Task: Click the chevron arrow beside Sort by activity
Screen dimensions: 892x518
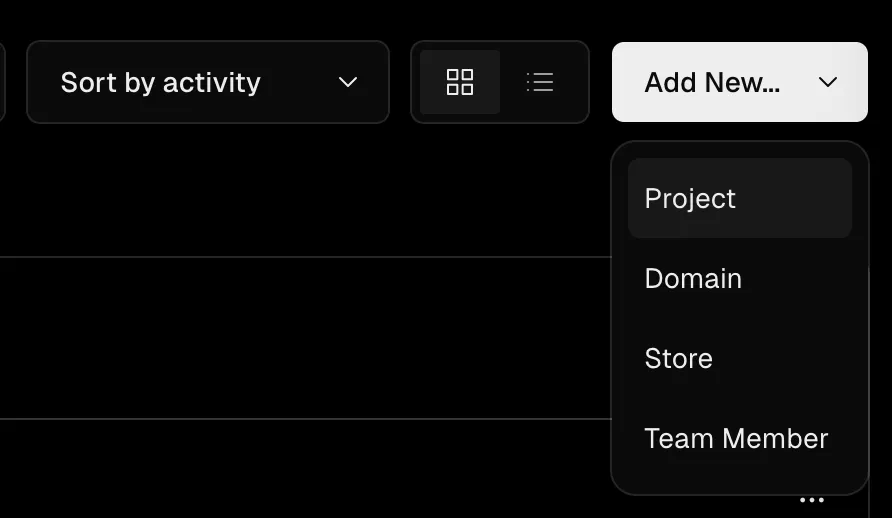Action: (x=348, y=82)
